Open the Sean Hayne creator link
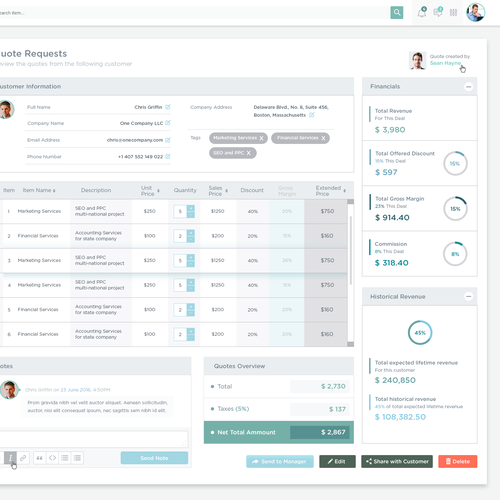Image resolution: width=500 pixels, height=500 pixels. pos(445,63)
